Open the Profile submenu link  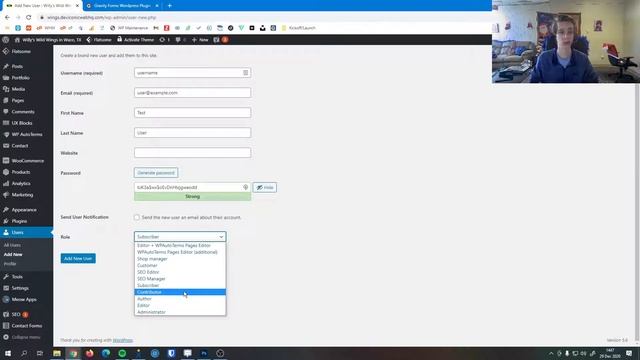[x=10, y=264]
